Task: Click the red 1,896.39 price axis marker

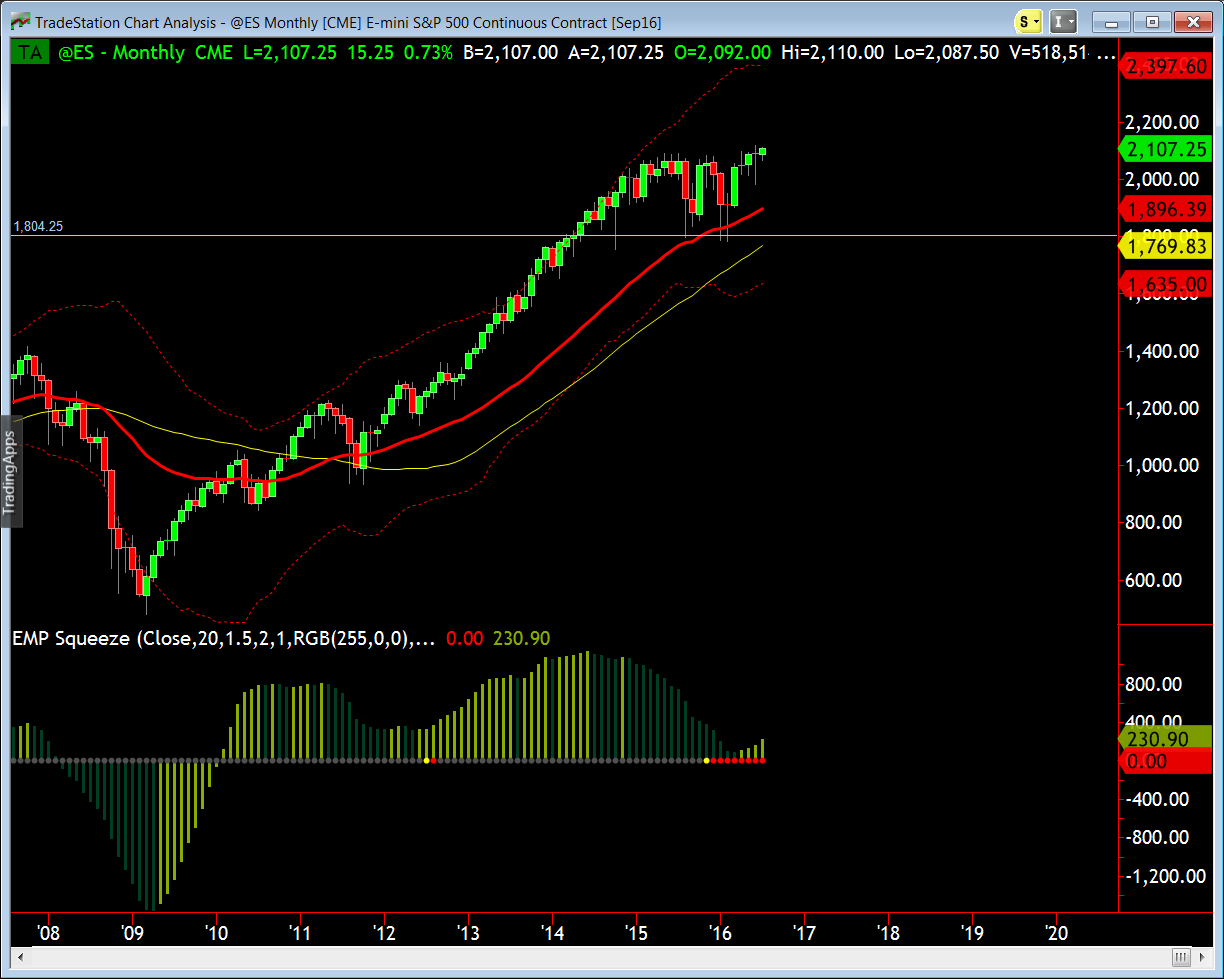Action: point(1167,210)
